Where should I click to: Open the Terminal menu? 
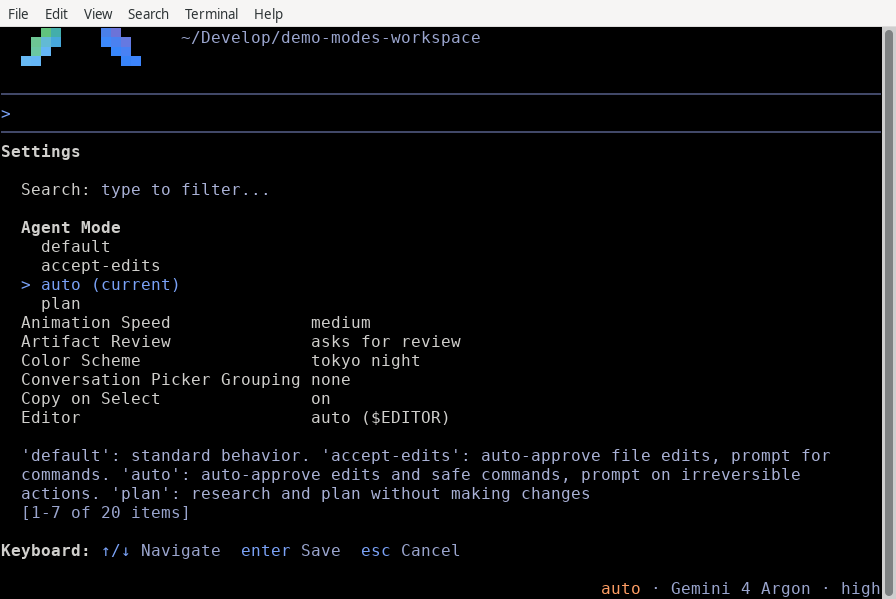click(211, 14)
